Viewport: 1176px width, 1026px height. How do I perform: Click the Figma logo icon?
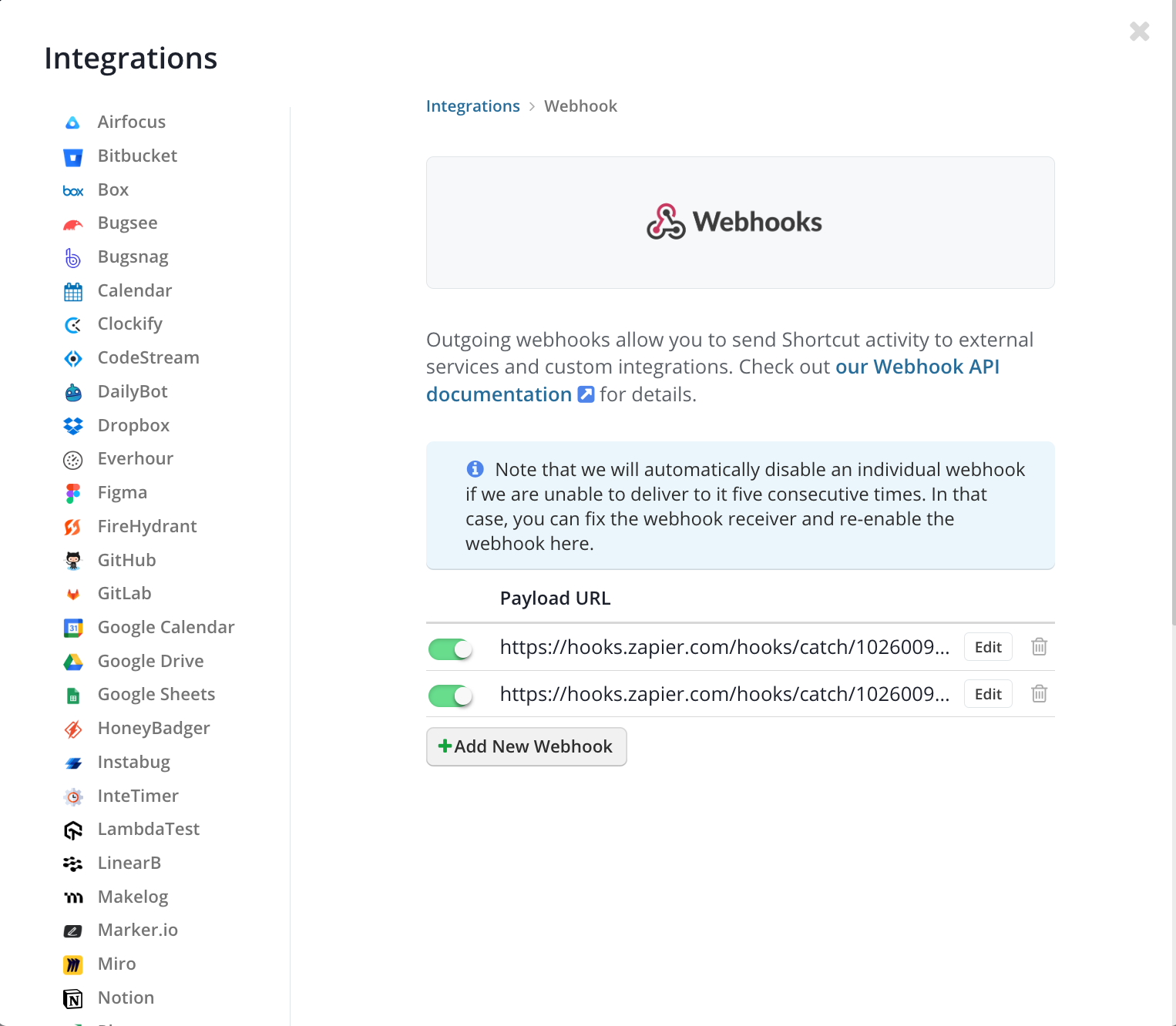coord(72,494)
